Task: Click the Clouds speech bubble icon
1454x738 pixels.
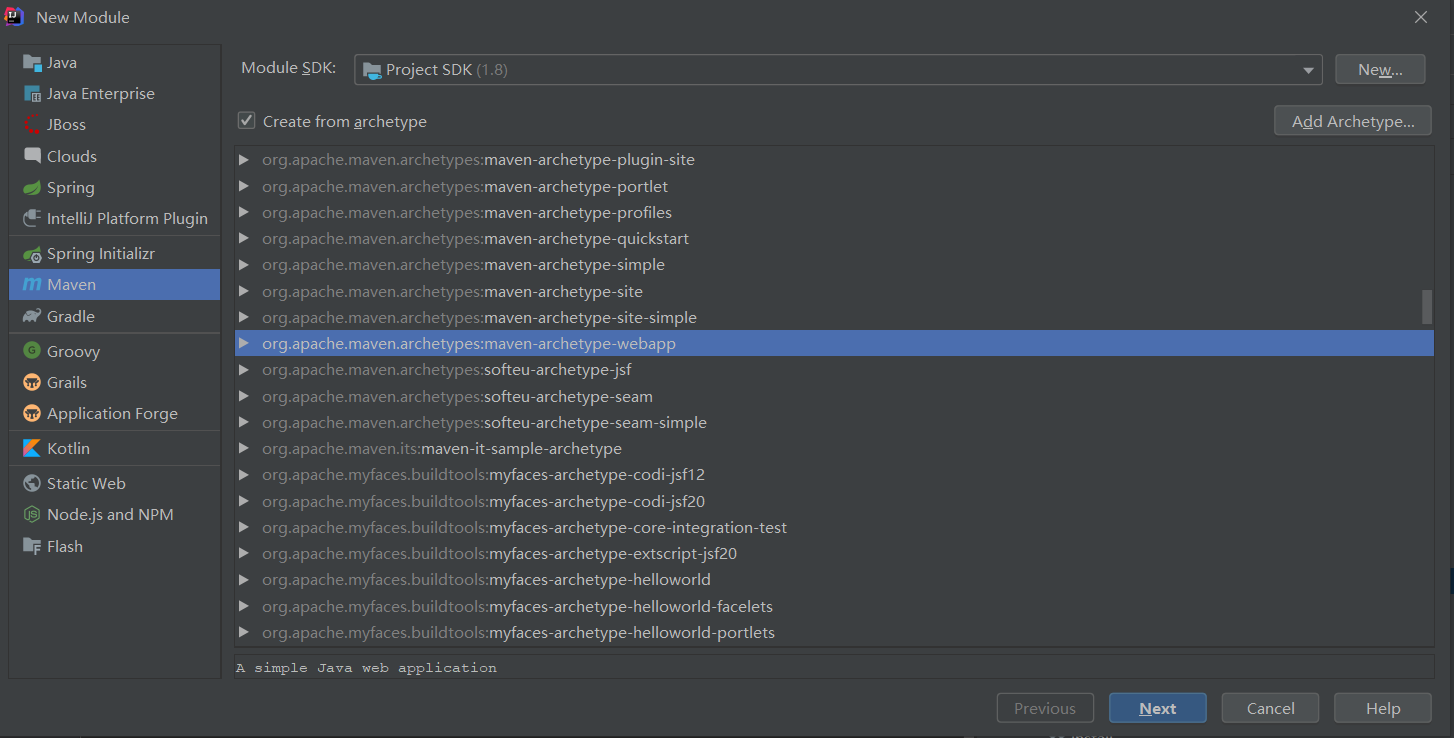Action: coord(32,156)
